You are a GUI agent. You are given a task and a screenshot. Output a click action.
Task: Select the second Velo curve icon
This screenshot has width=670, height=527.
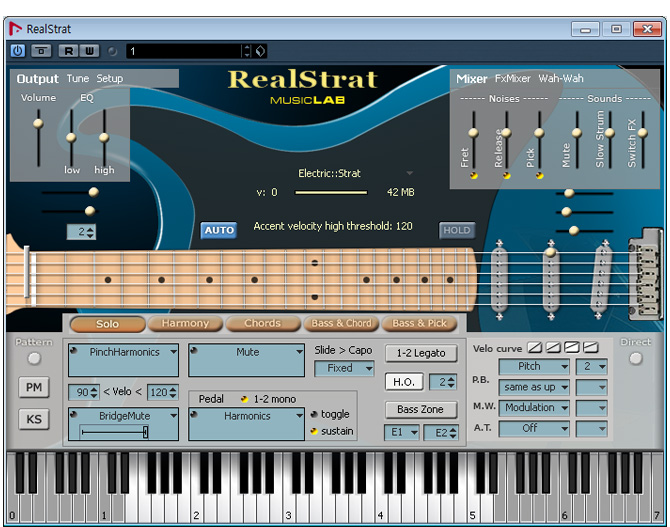pyautogui.click(x=553, y=347)
